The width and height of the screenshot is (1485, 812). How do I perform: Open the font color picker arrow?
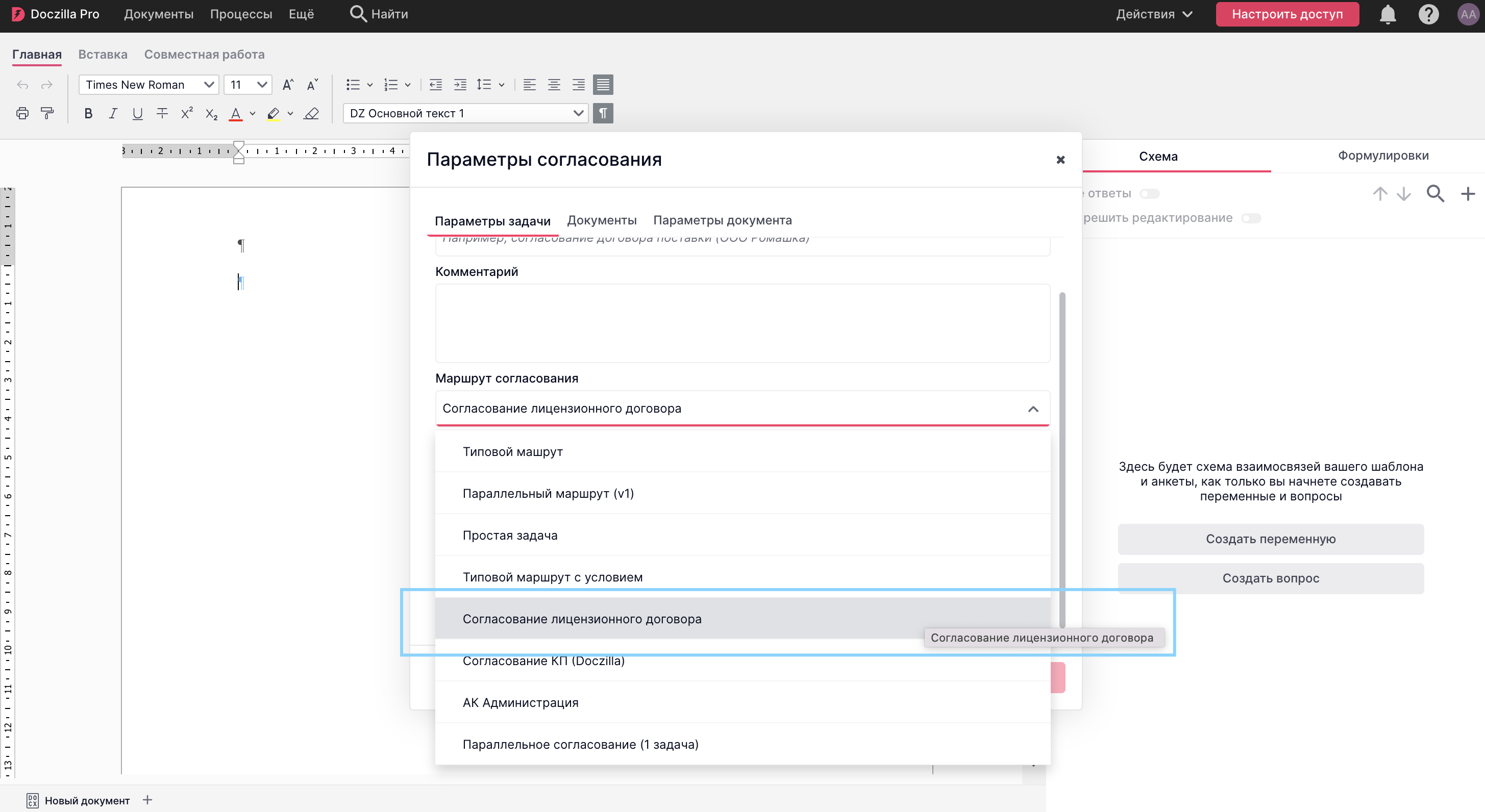coord(253,114)
